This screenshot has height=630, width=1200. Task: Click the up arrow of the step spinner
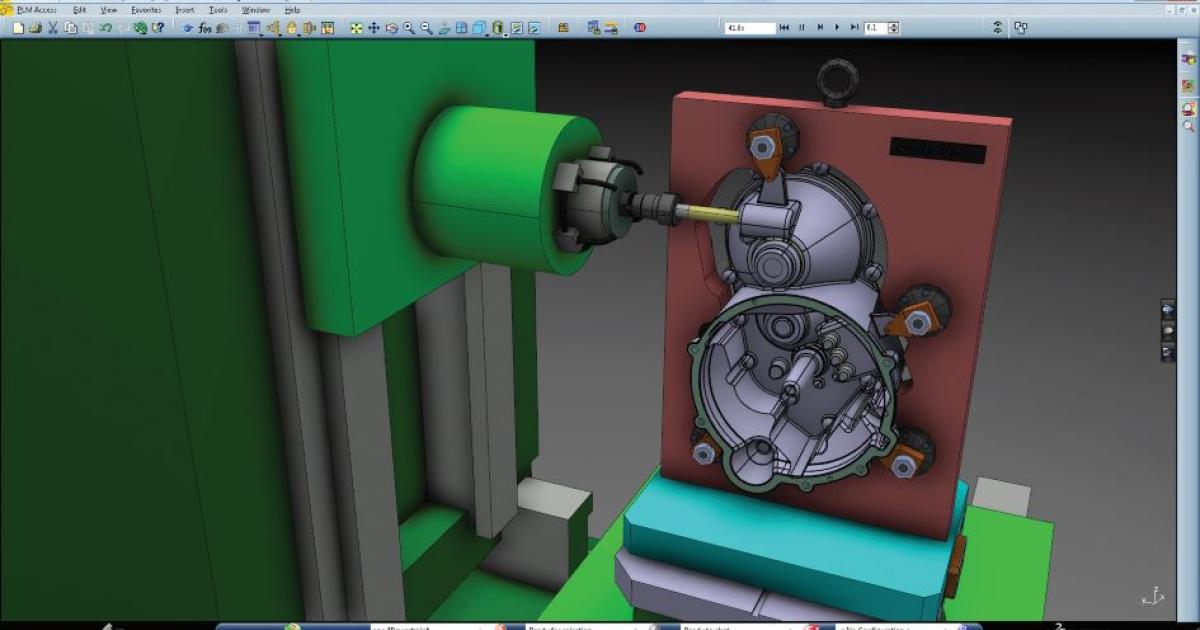click(893, 25)
